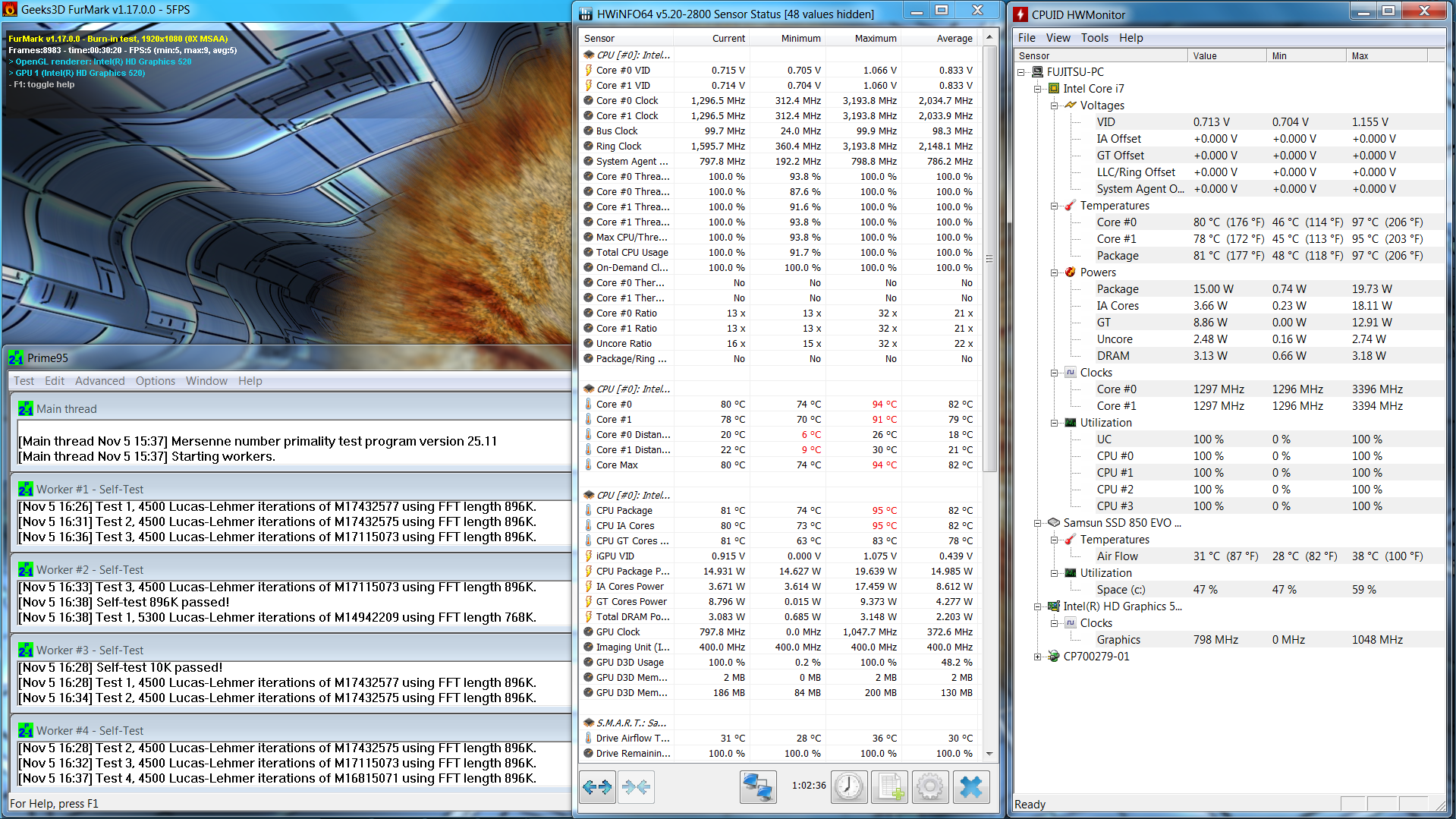This screenshot has width=1456, height=819.
Task: Collapse Utilization node under Intel Core i7
Action: pyautogui.click(x=1055, y=423)
